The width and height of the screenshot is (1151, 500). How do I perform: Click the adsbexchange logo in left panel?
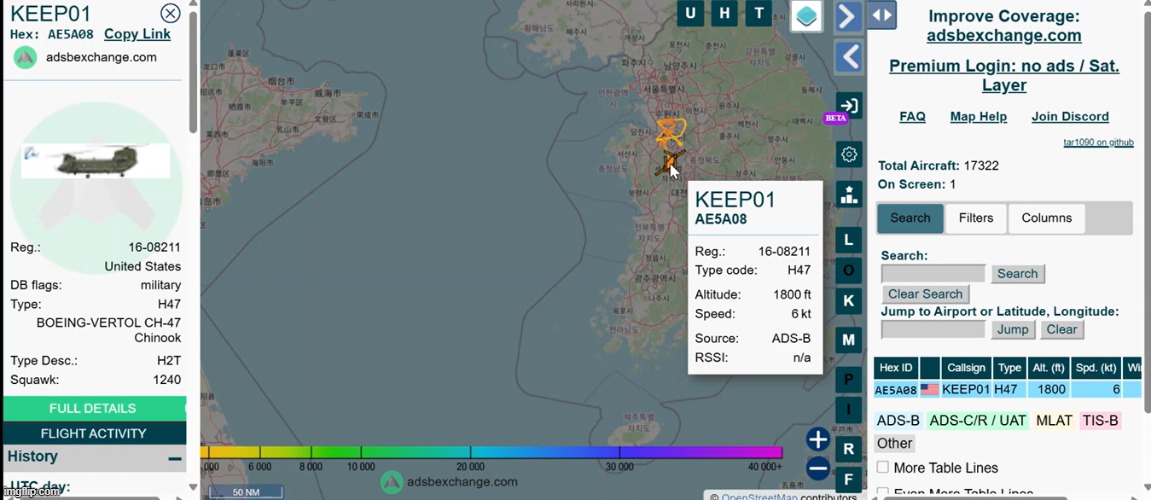[26, 57]
